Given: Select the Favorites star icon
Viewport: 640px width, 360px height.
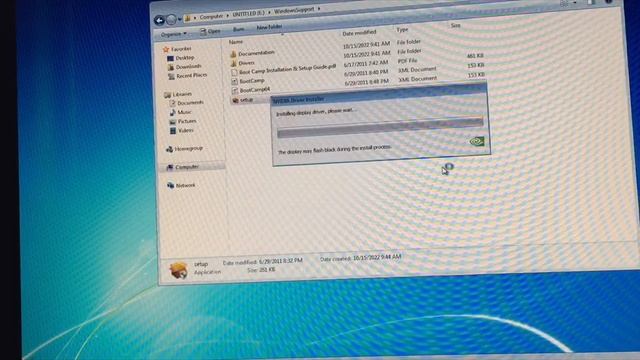Looking at the screenshot, I should tap(166, 49).
